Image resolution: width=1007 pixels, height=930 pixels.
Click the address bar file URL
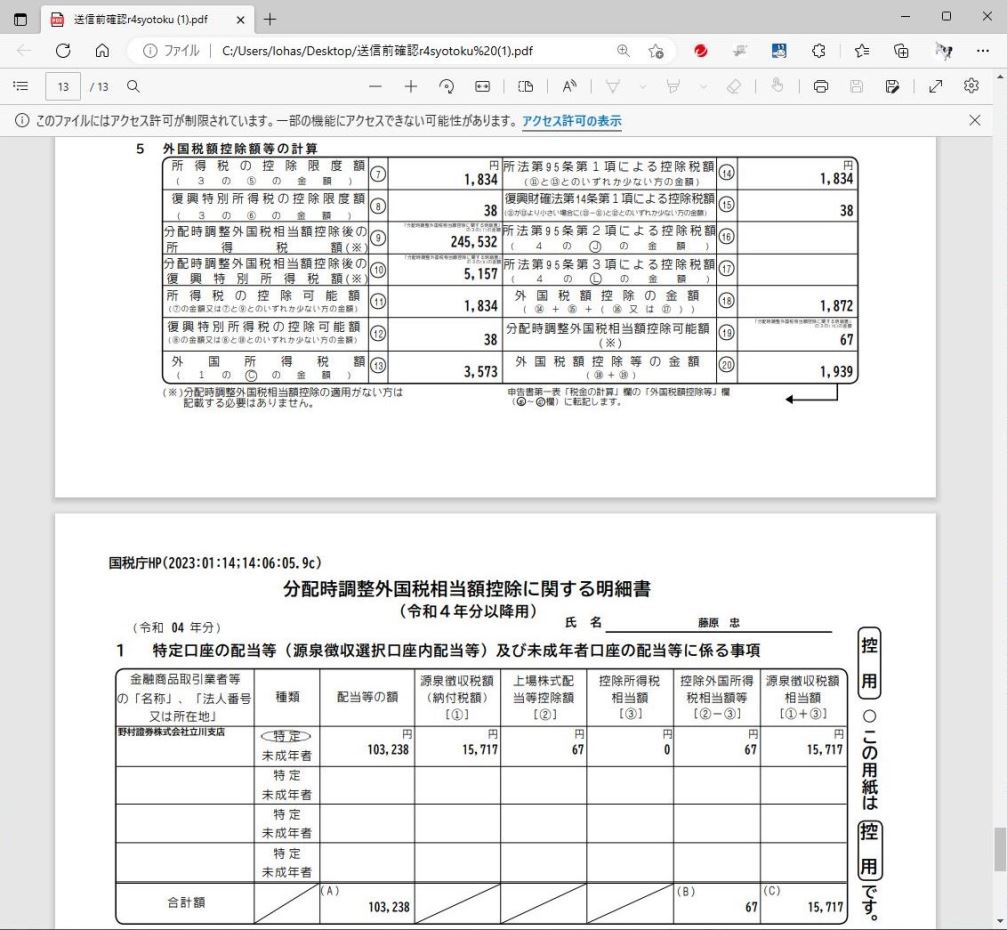[x=377, y=51]
